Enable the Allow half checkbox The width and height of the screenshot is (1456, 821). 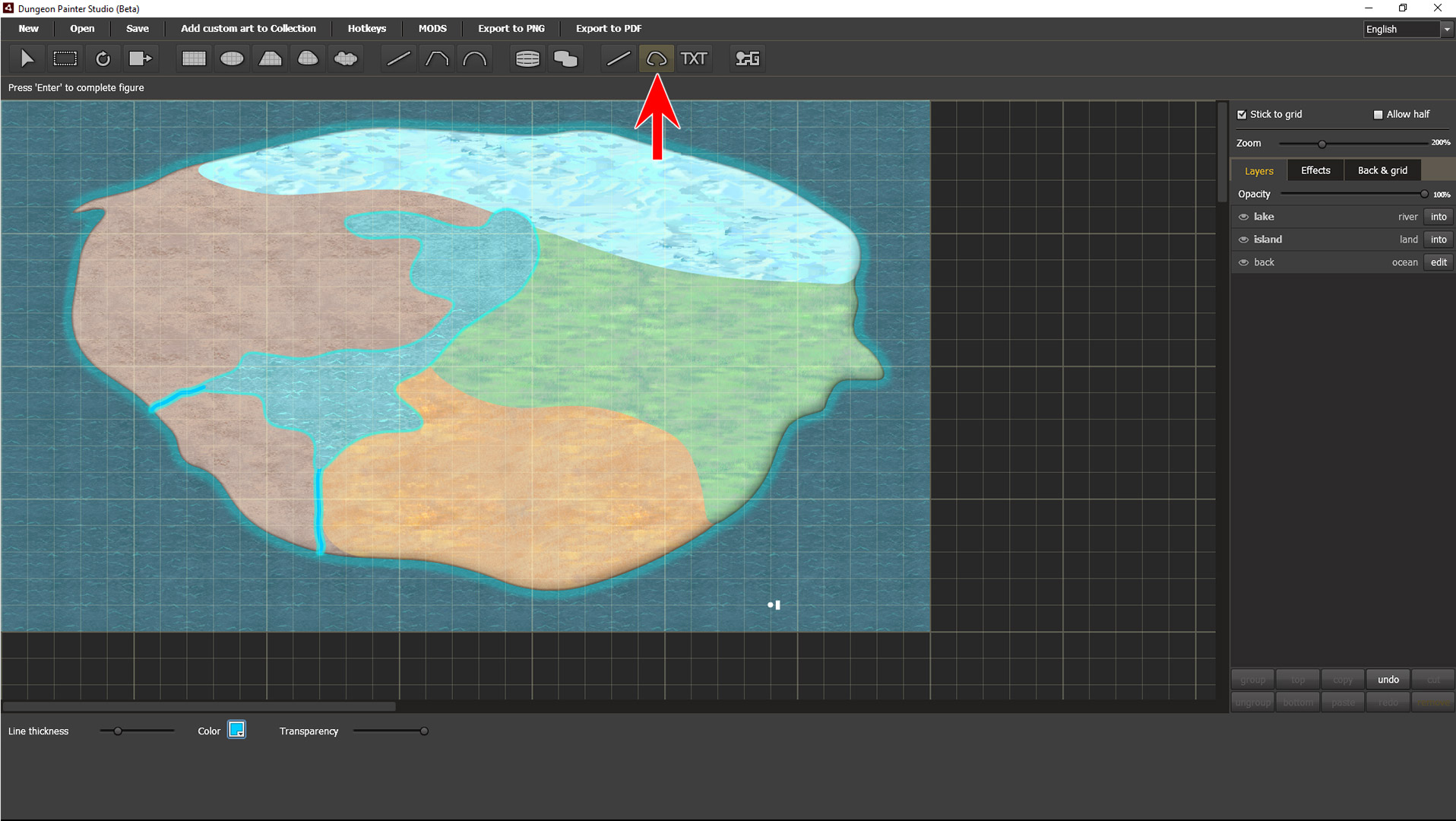tap(1378, 115)
